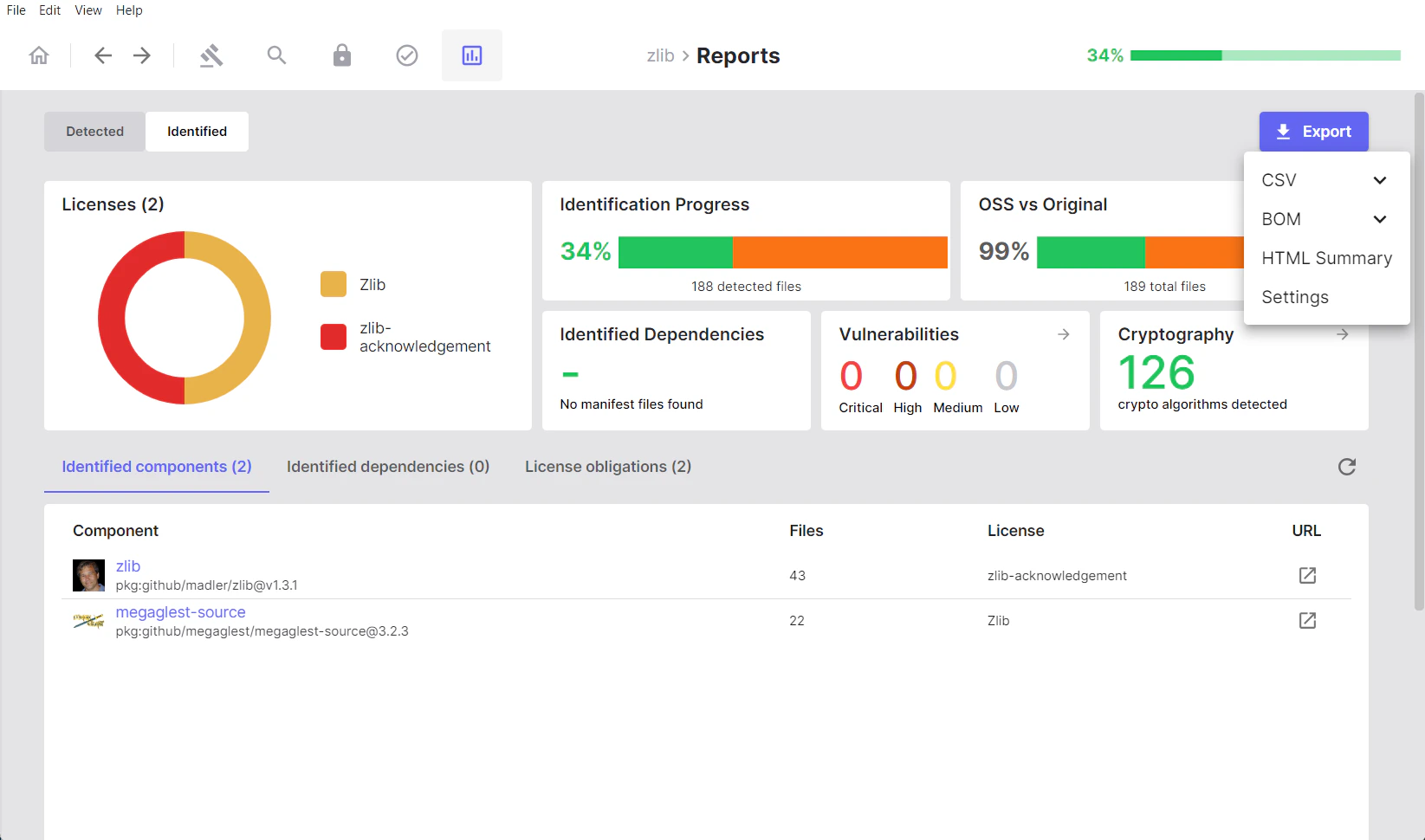1425x840 pixels.
Task: Open the megaglest-source external URL icon
Action: click(1307, 620)
